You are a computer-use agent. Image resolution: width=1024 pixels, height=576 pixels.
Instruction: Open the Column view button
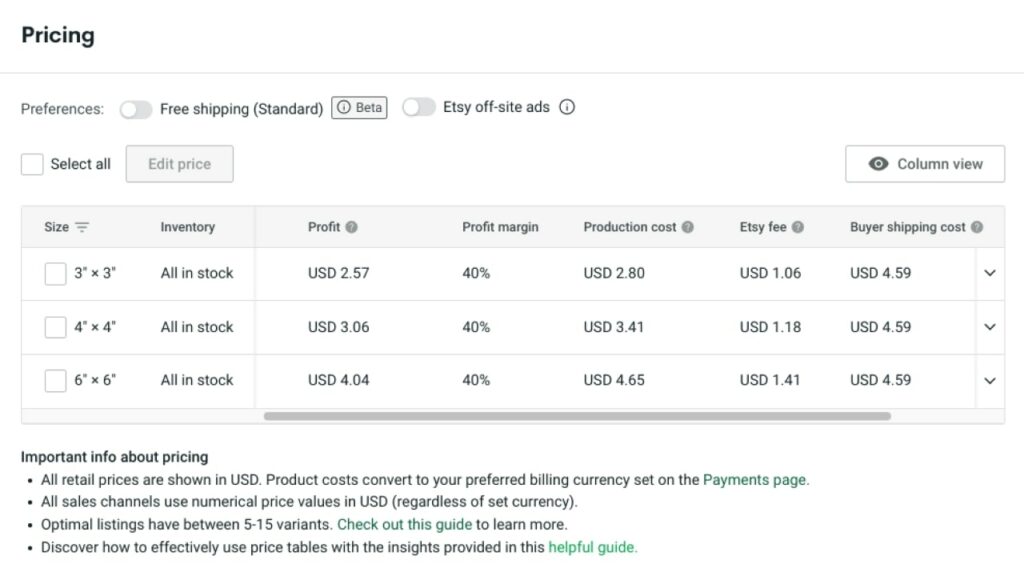(925, 164)
